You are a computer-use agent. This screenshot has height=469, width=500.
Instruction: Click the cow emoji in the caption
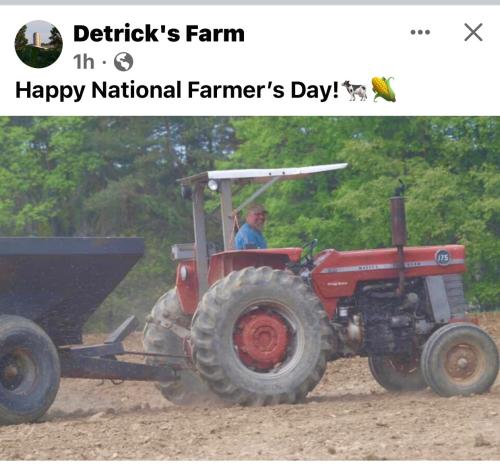355,90
